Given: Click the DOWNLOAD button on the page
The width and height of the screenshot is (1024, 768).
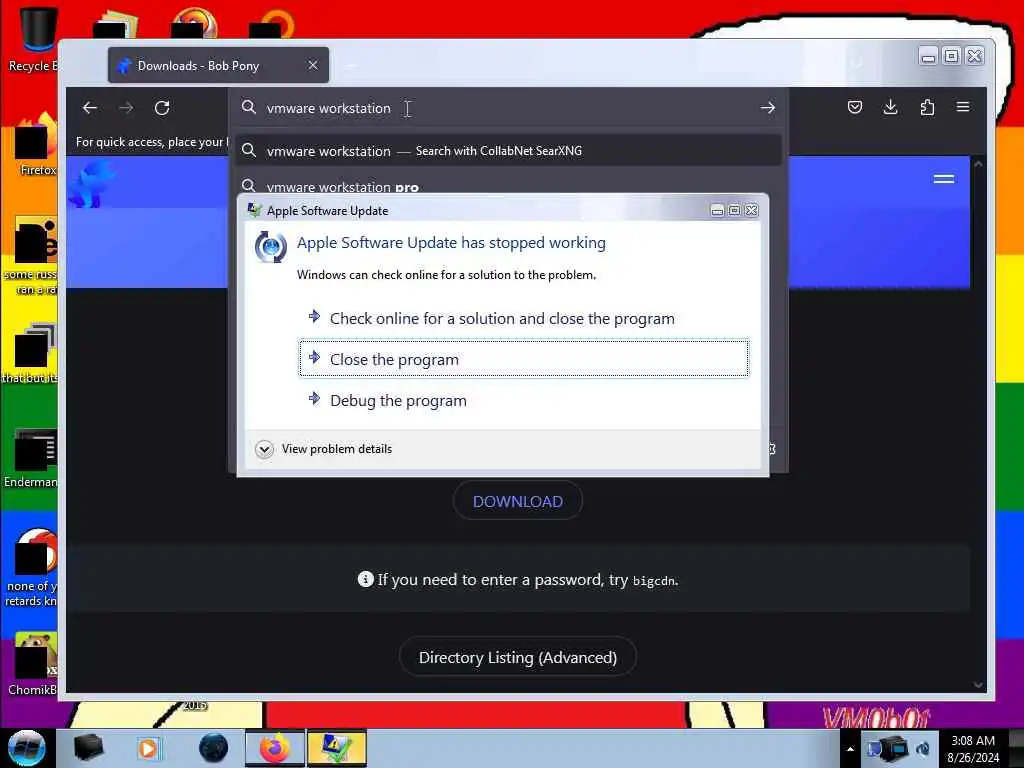Looking at the screenshot, I should tap(518, 502).
